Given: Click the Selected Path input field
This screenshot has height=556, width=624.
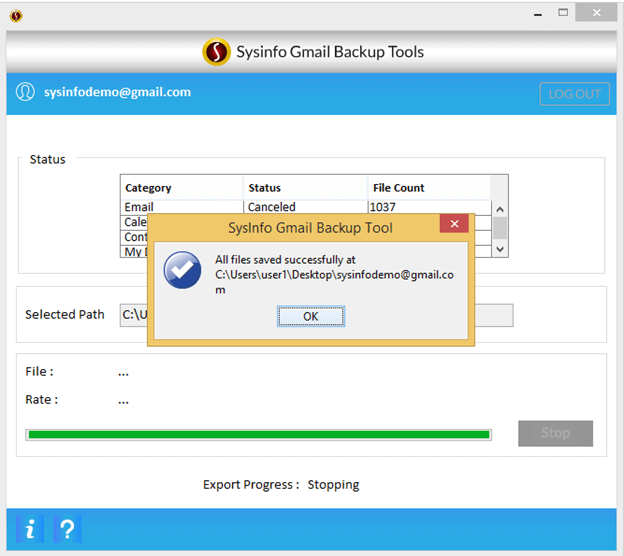Looking at the screenshot, I should (x=316, y=315).
